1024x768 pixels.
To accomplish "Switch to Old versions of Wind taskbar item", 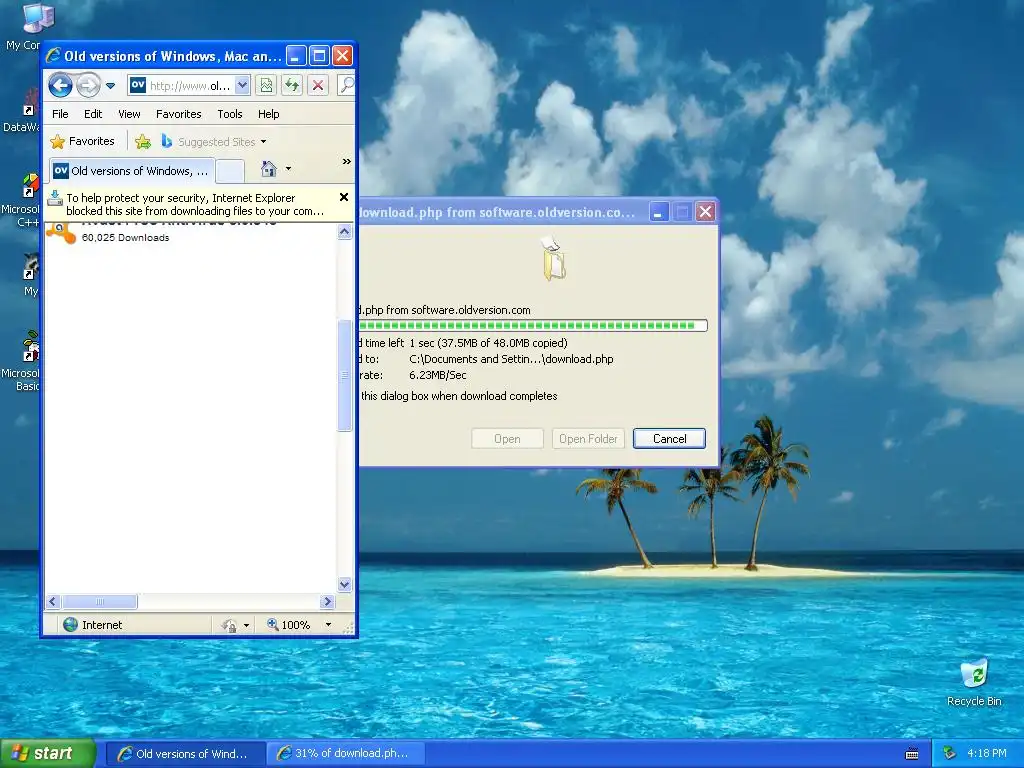I will 185,754.
